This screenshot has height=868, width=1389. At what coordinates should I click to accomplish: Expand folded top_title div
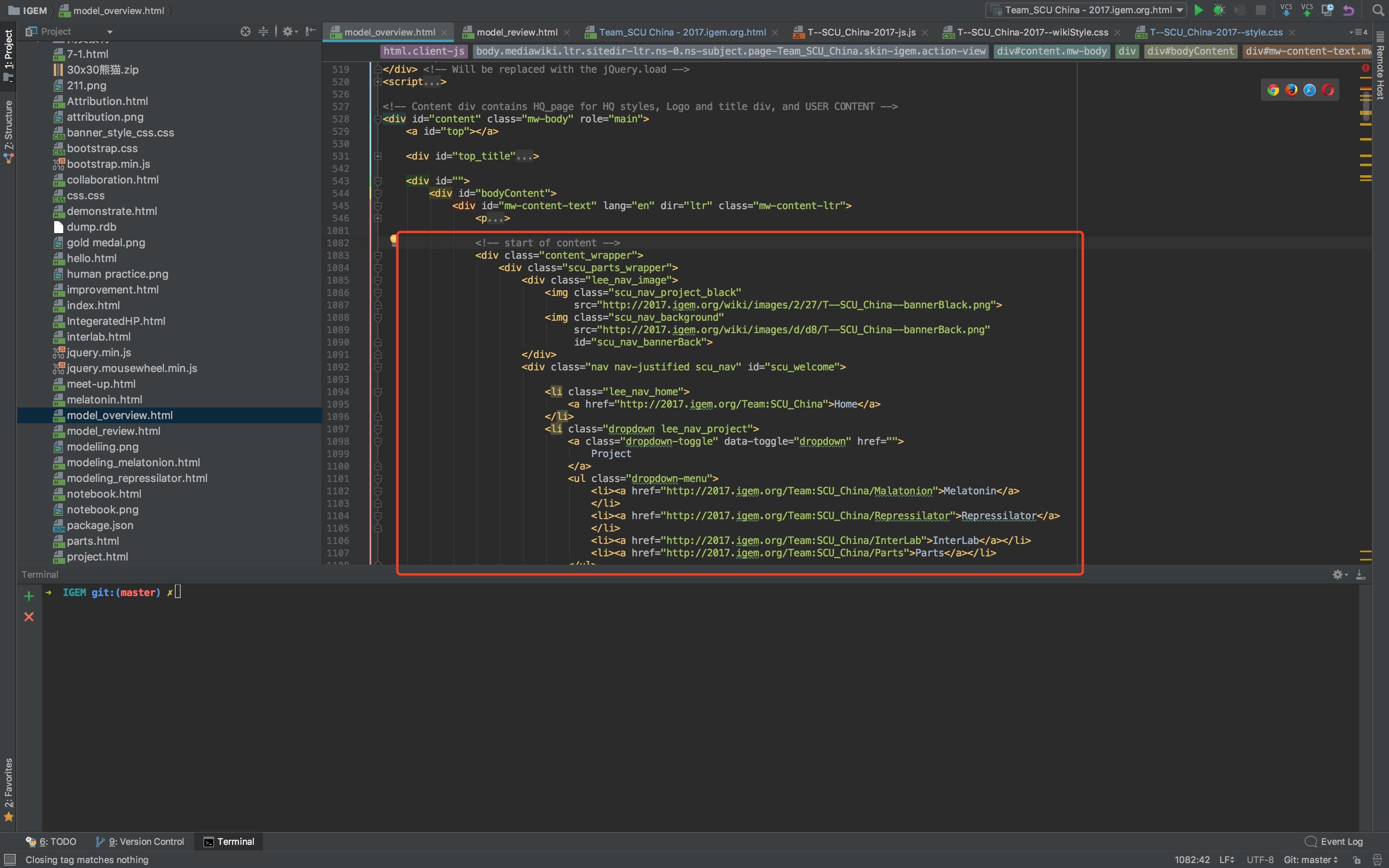pyautogui.click(x=378, y=156)
